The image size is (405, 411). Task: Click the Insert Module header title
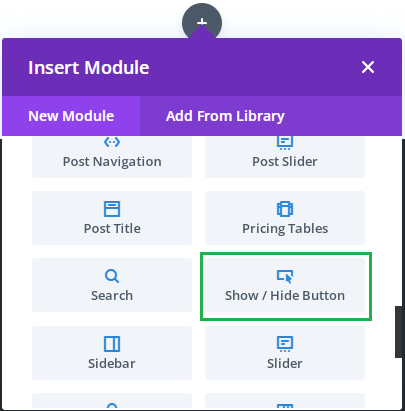tap(89, 67)
